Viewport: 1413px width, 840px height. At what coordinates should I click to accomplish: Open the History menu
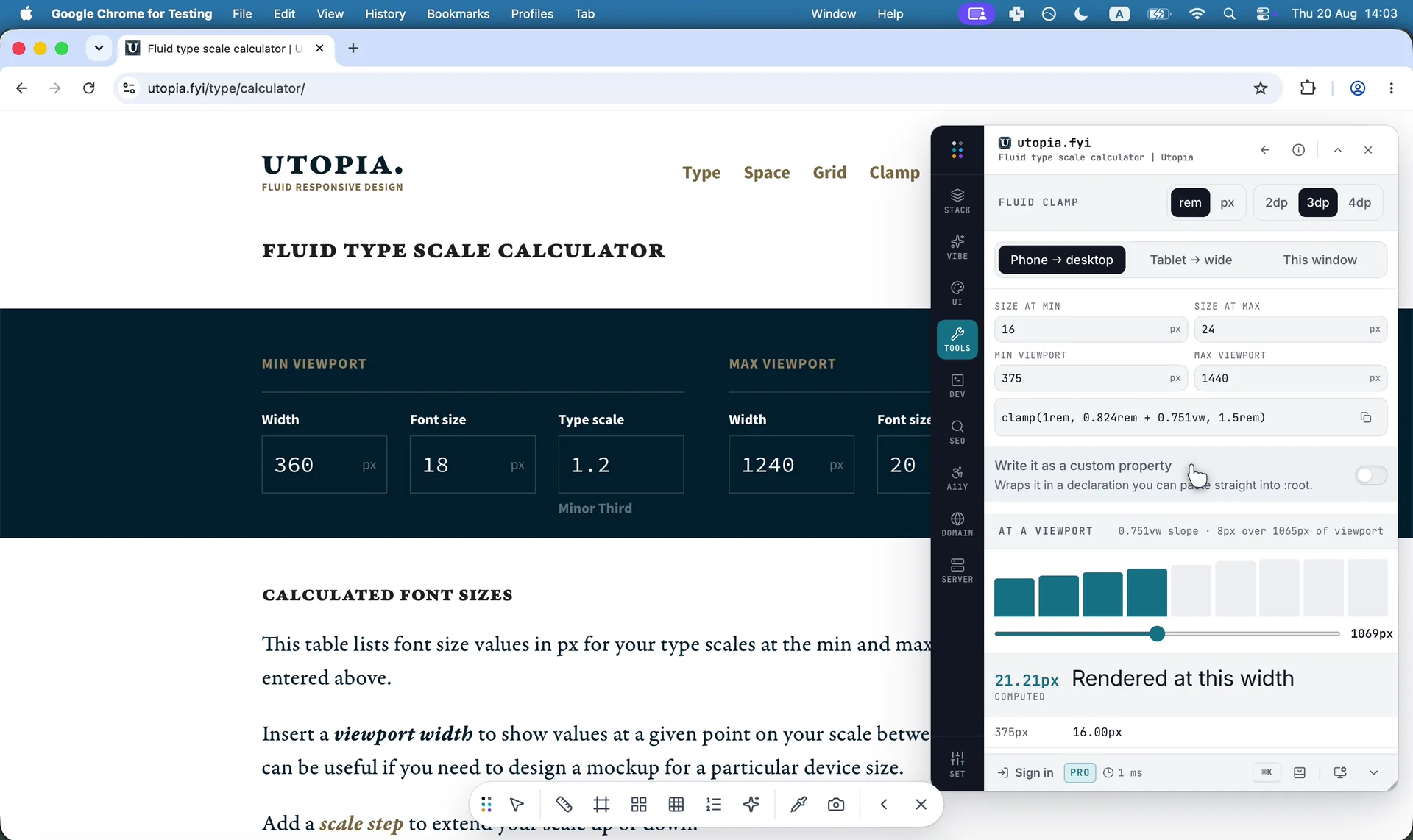click(x=385, y=14)
